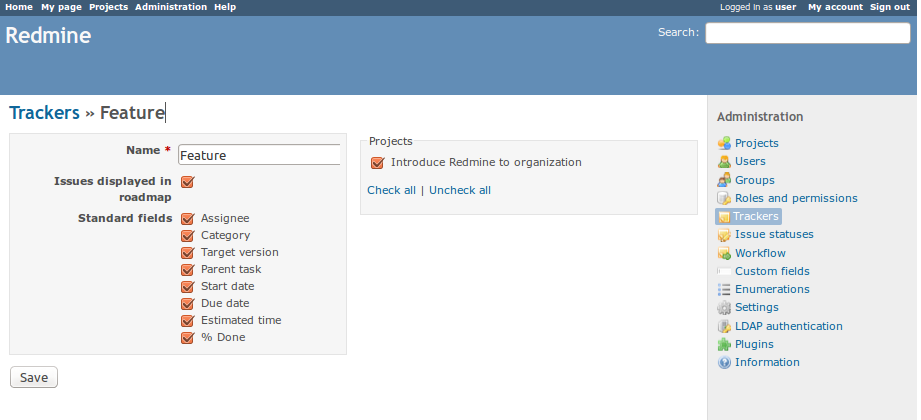Open Administration in top menu
Image resolution: width=921 pixels, height=420 pixels.
(171, 7)
